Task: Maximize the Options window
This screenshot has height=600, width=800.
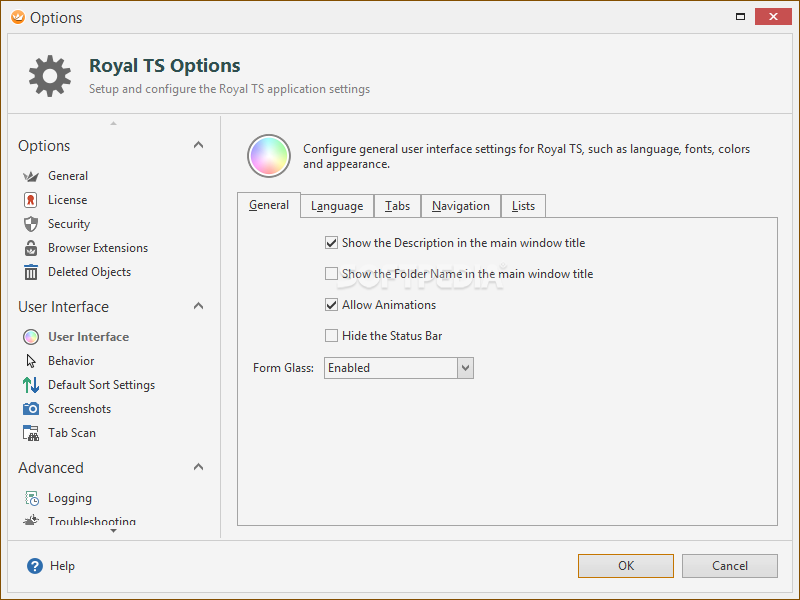Action: point(740,17)
